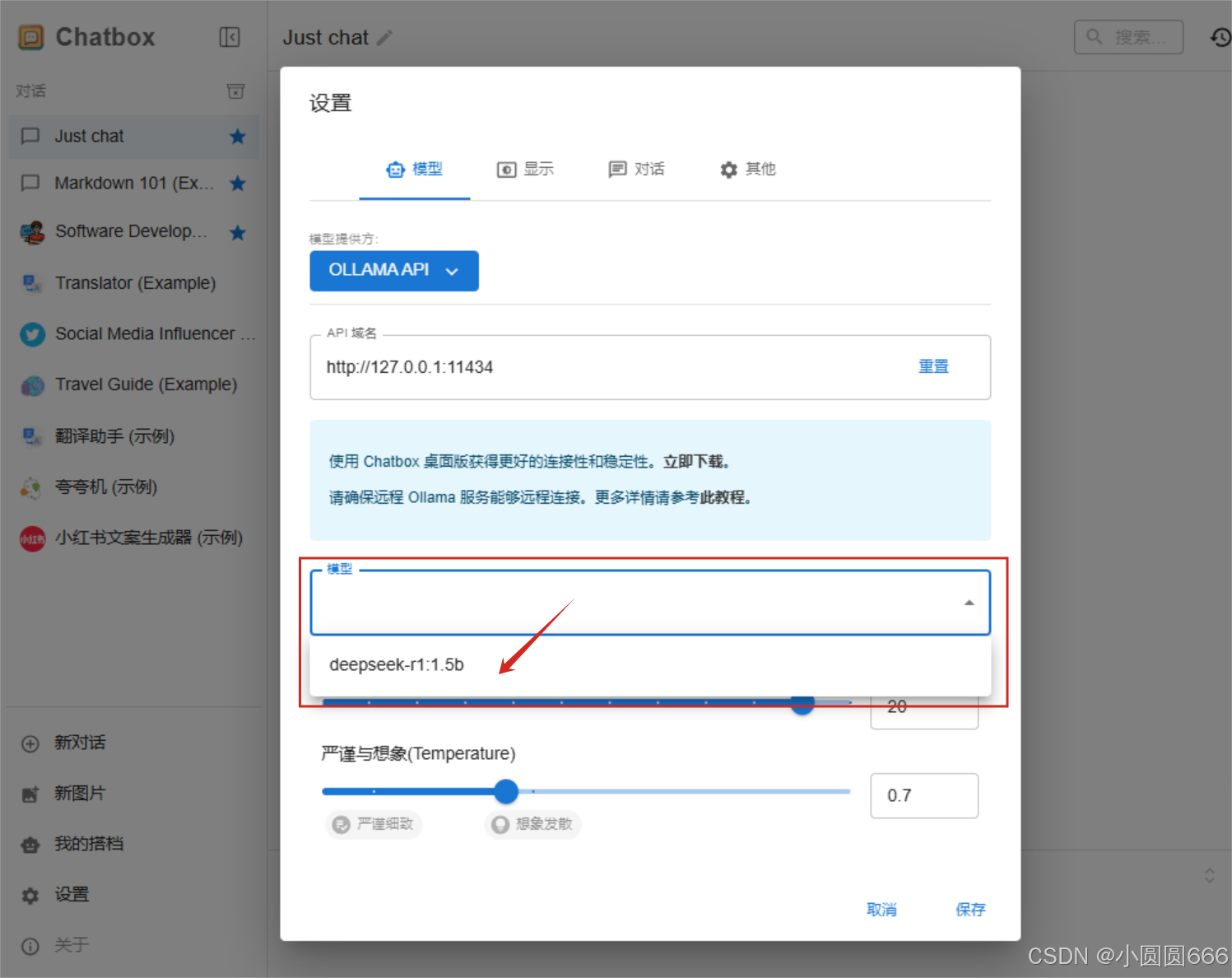The width and height of the screenshot is (1232, 978).
Task: Select deepseek-r1:1.5b from the model list
Action: (x=650, y=665)
